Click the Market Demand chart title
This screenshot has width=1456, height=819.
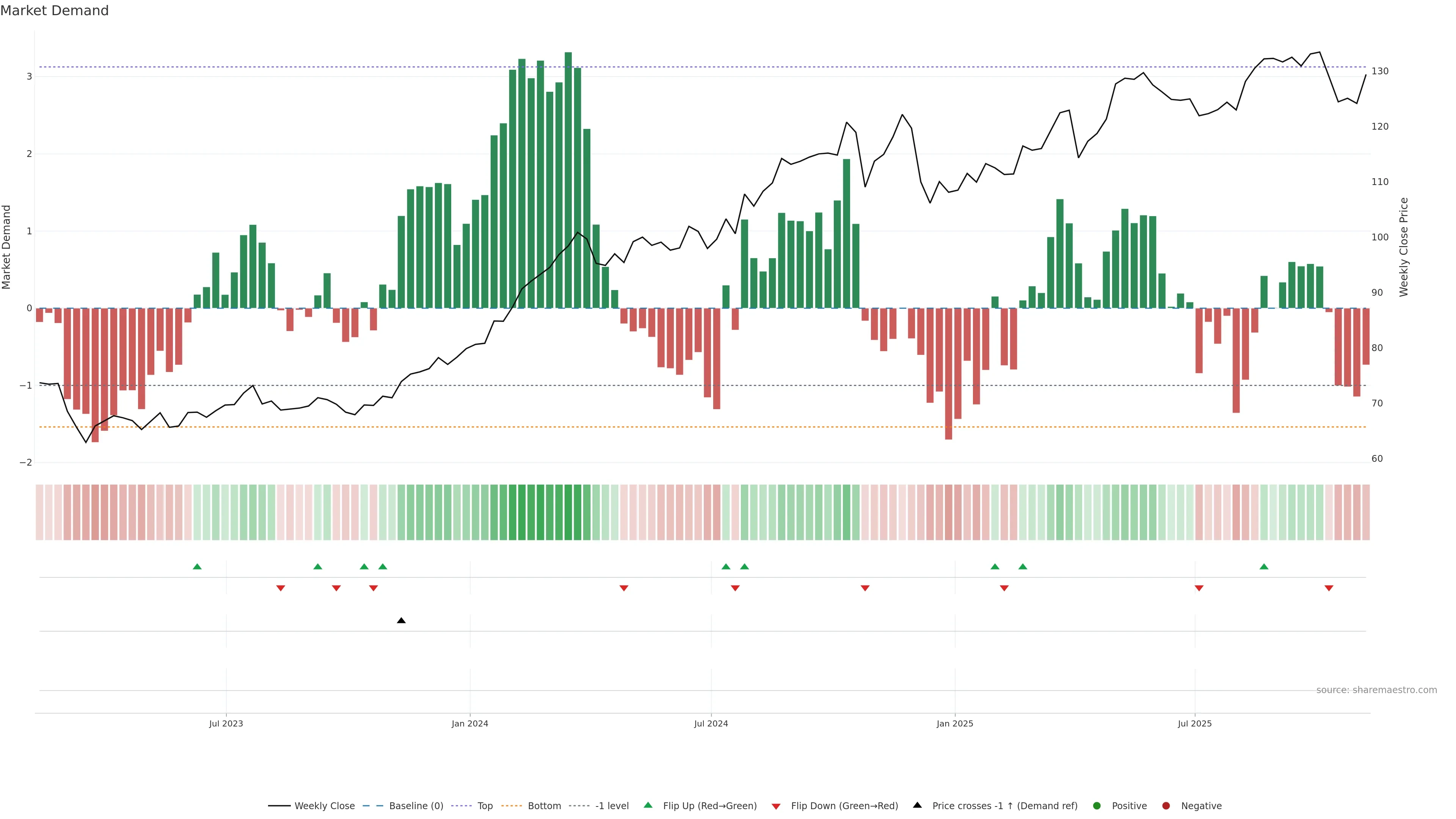pos(54,11)
